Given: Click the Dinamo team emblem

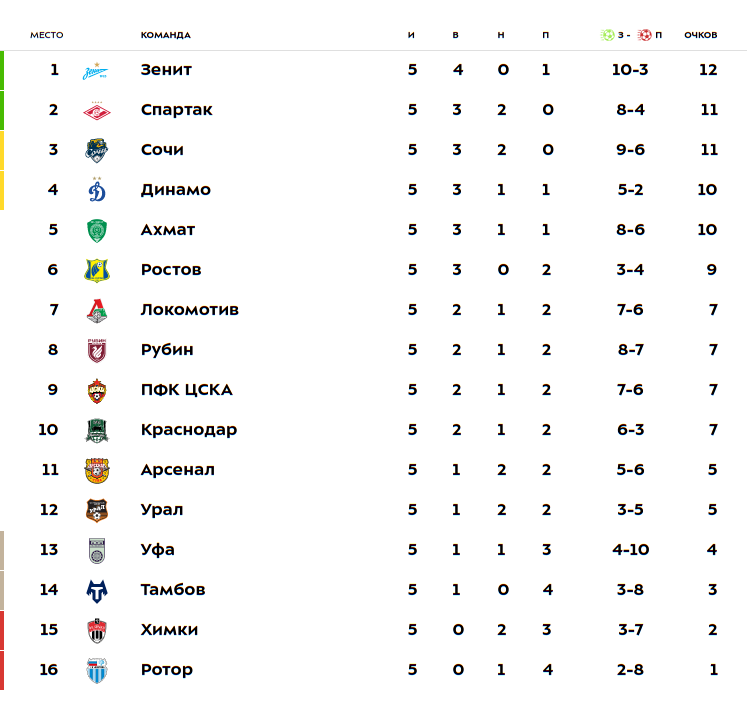Looking at the screenshot, I should click(96, 191).
